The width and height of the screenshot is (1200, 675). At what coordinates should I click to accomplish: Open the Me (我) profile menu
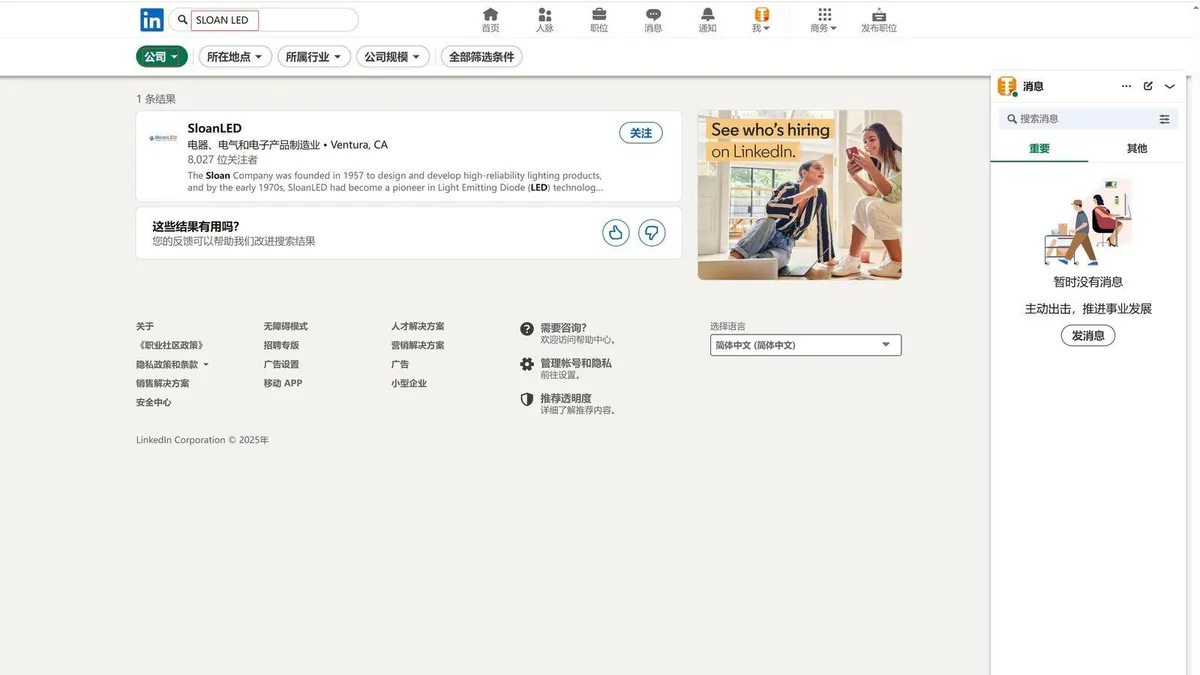point(761,20)
